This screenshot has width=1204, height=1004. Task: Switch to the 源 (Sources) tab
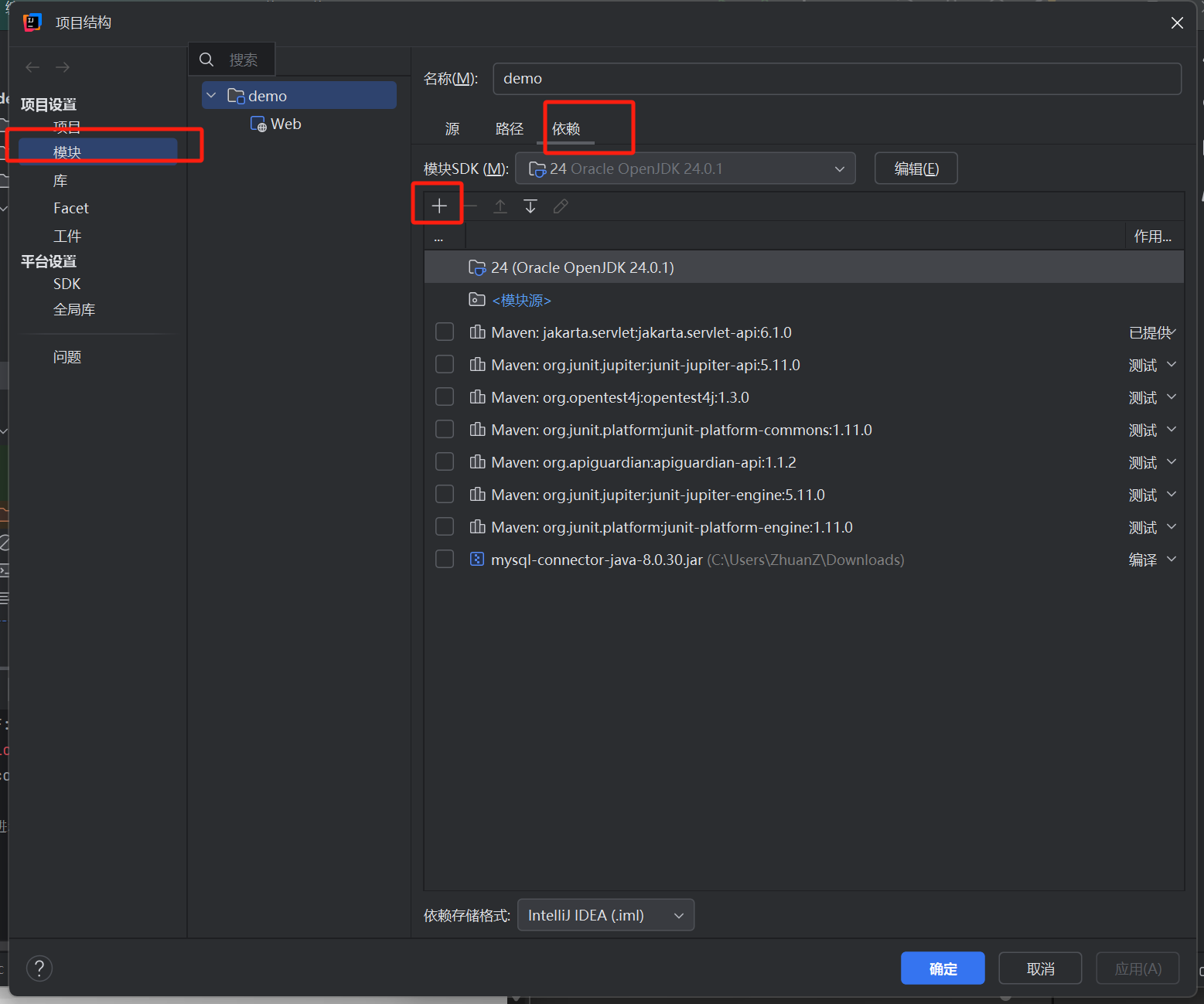click(x=452, y=128)
